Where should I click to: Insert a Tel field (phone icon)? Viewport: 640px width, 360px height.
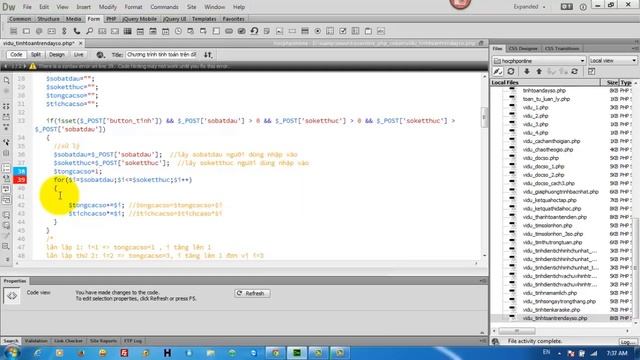[77, 31]
